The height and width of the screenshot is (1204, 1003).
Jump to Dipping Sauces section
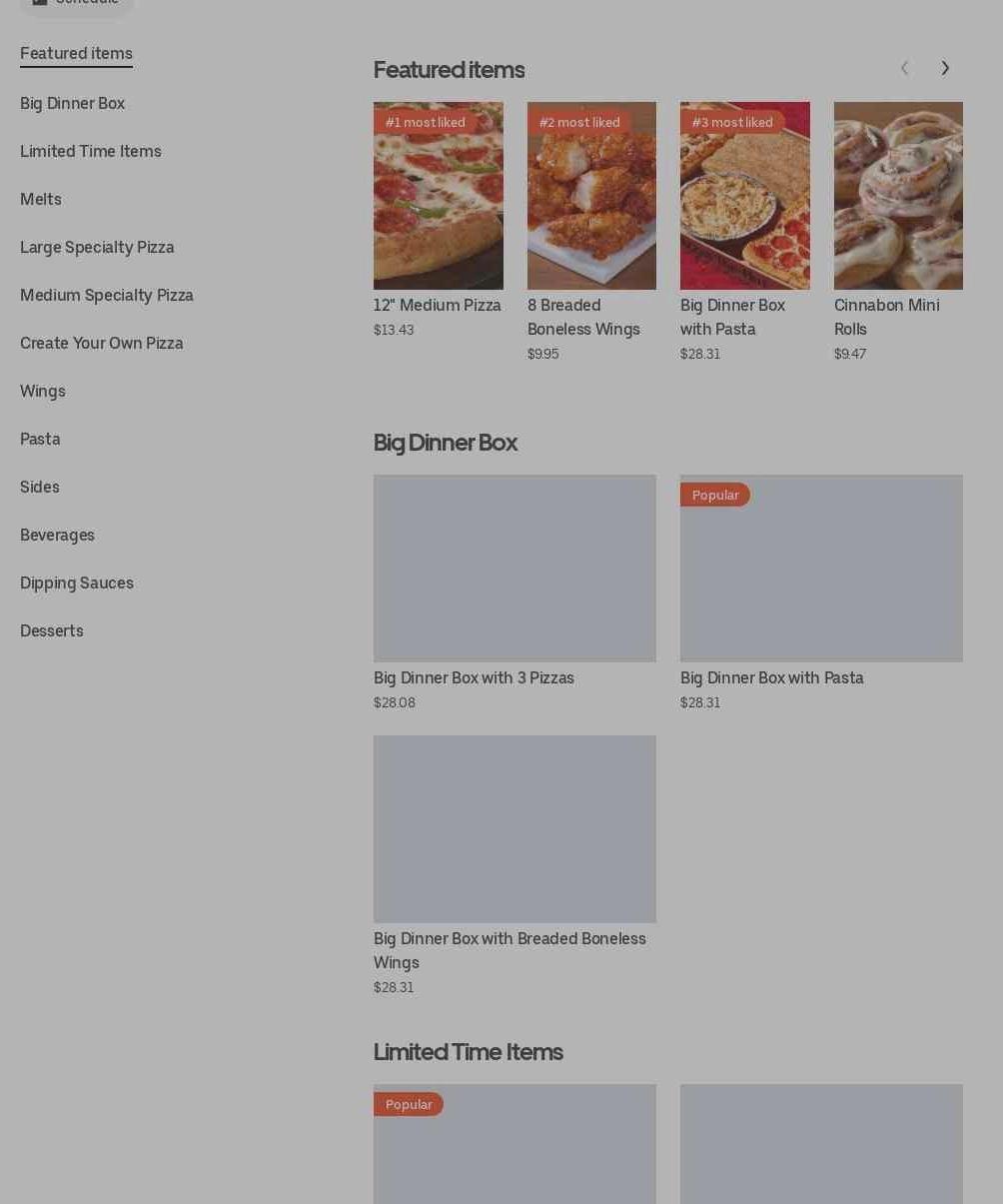pyautogui.click(x=77, y=584)
